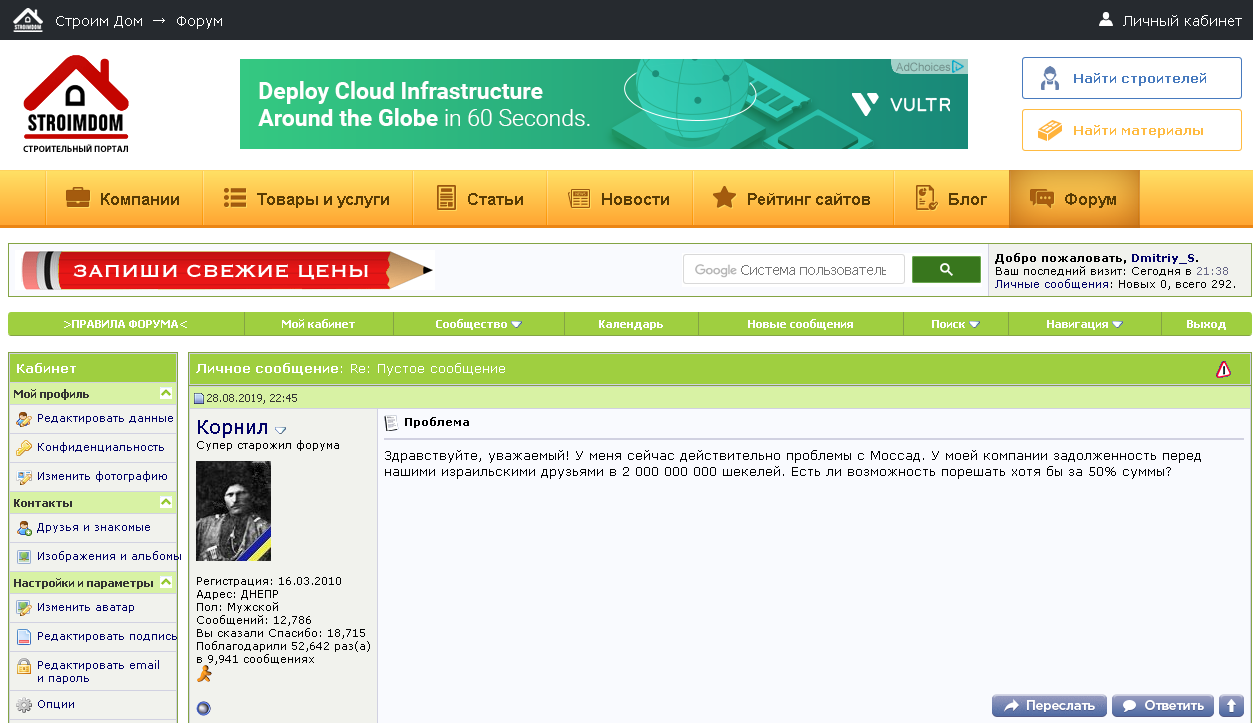Collapse the Контакты section

coord(166,503)
